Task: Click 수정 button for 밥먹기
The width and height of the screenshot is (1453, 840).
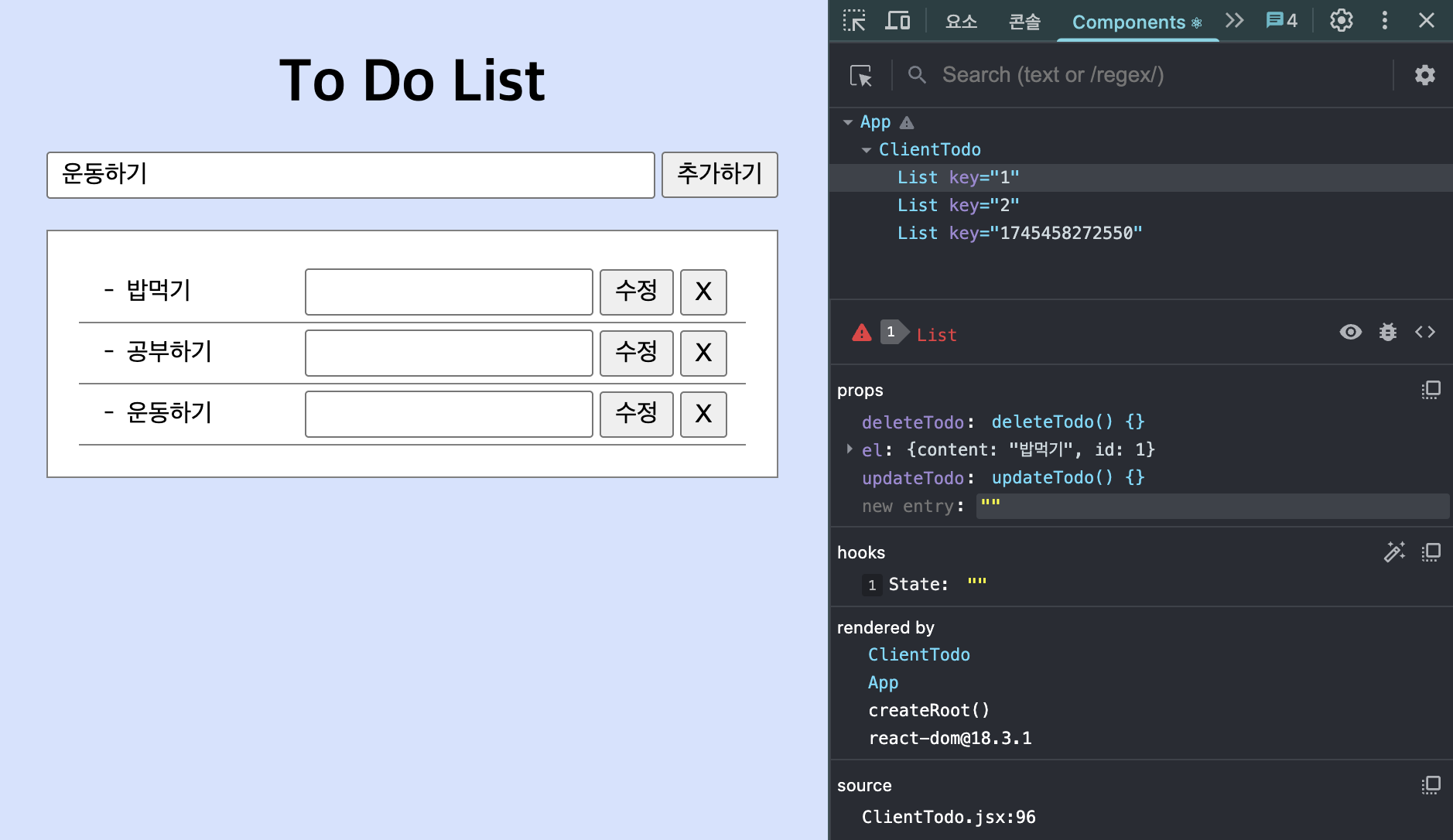Action: (x=636, y=292)
